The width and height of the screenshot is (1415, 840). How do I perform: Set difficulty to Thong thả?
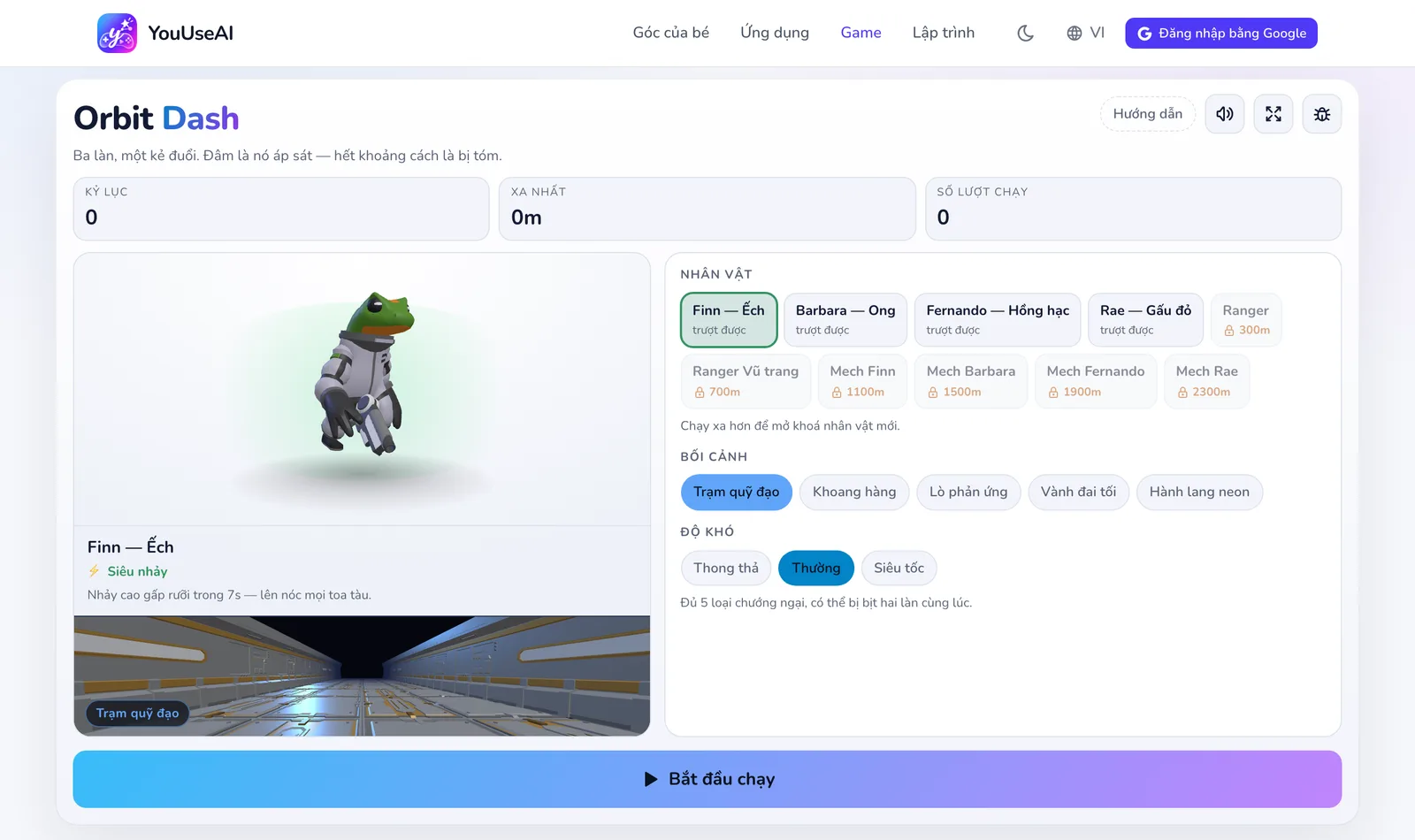726,568
